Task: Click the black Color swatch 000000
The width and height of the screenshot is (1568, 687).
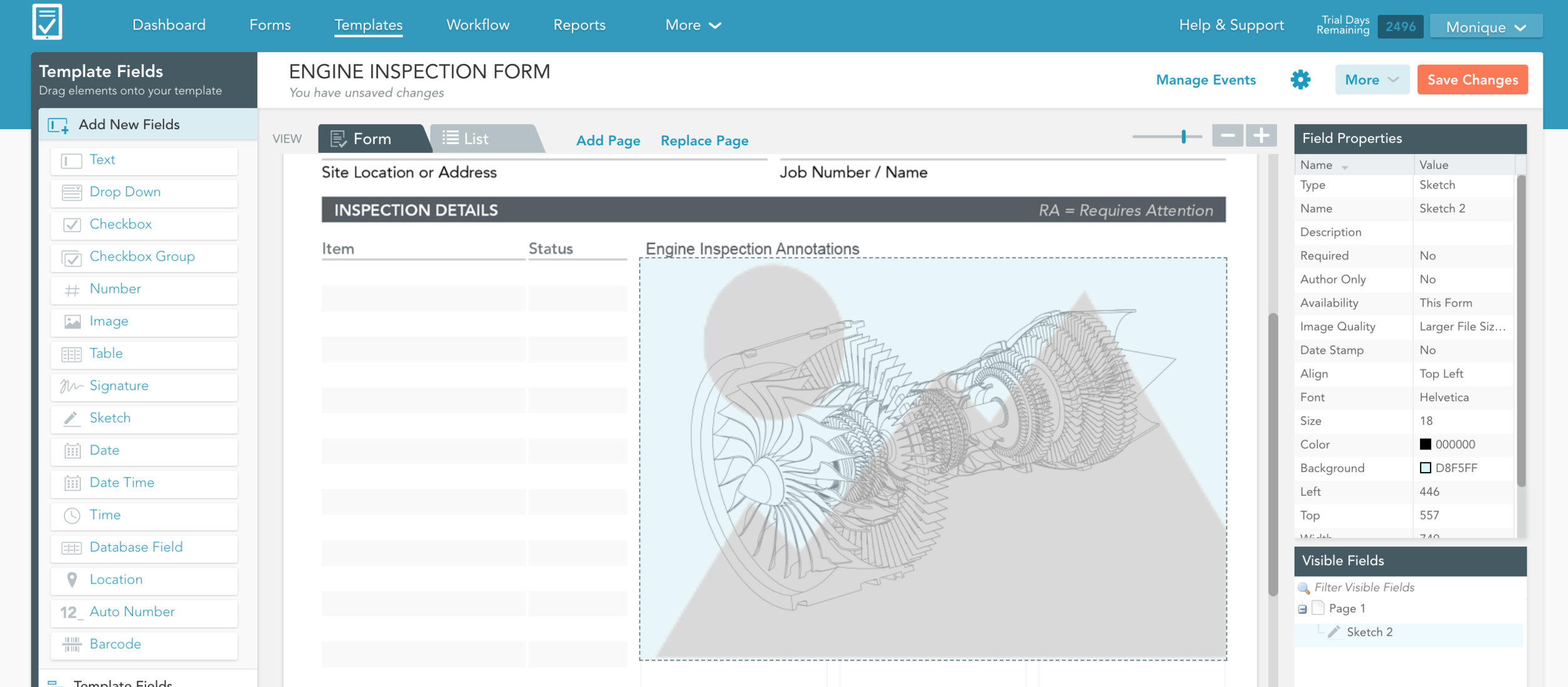Action: point(1425,444)
